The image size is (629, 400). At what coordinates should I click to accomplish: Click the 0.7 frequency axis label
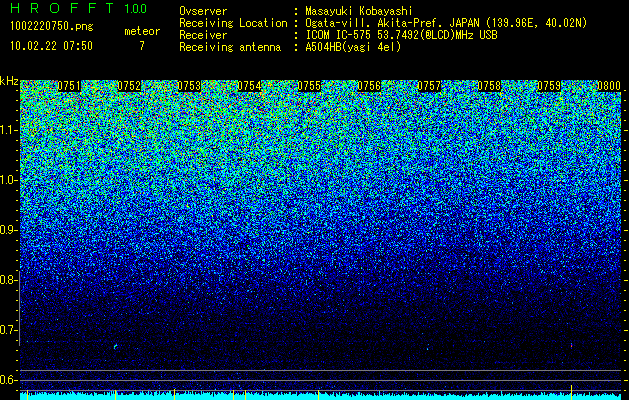tap(8, 330)
